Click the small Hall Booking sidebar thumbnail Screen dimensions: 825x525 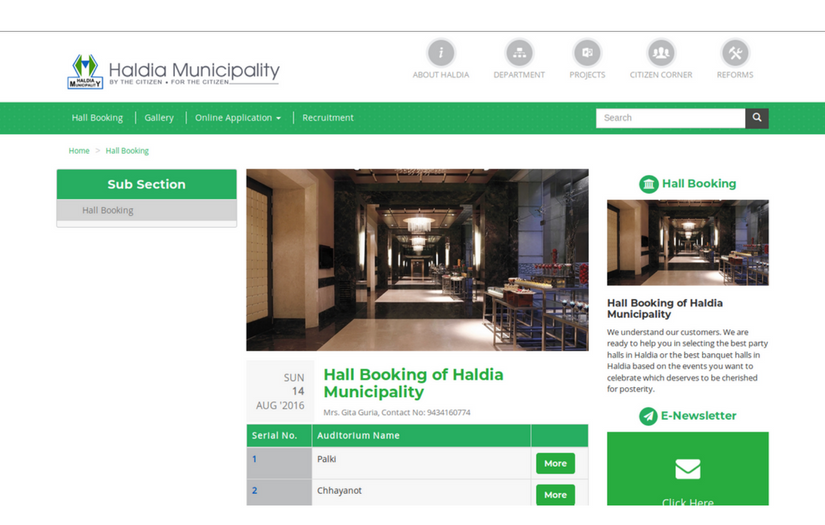[x=688, y=243]
